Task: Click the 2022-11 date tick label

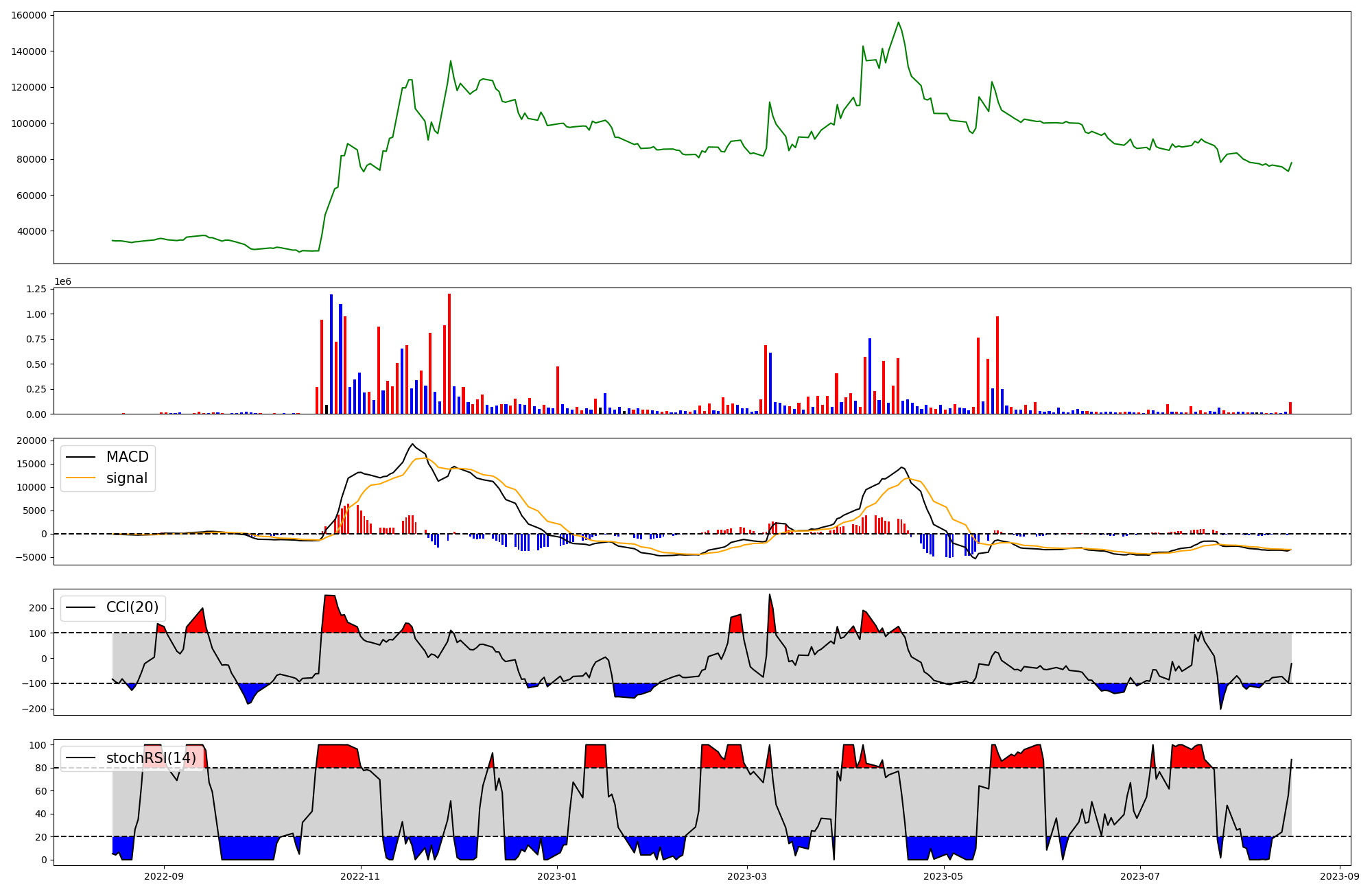Action: (x=360, y=876)
